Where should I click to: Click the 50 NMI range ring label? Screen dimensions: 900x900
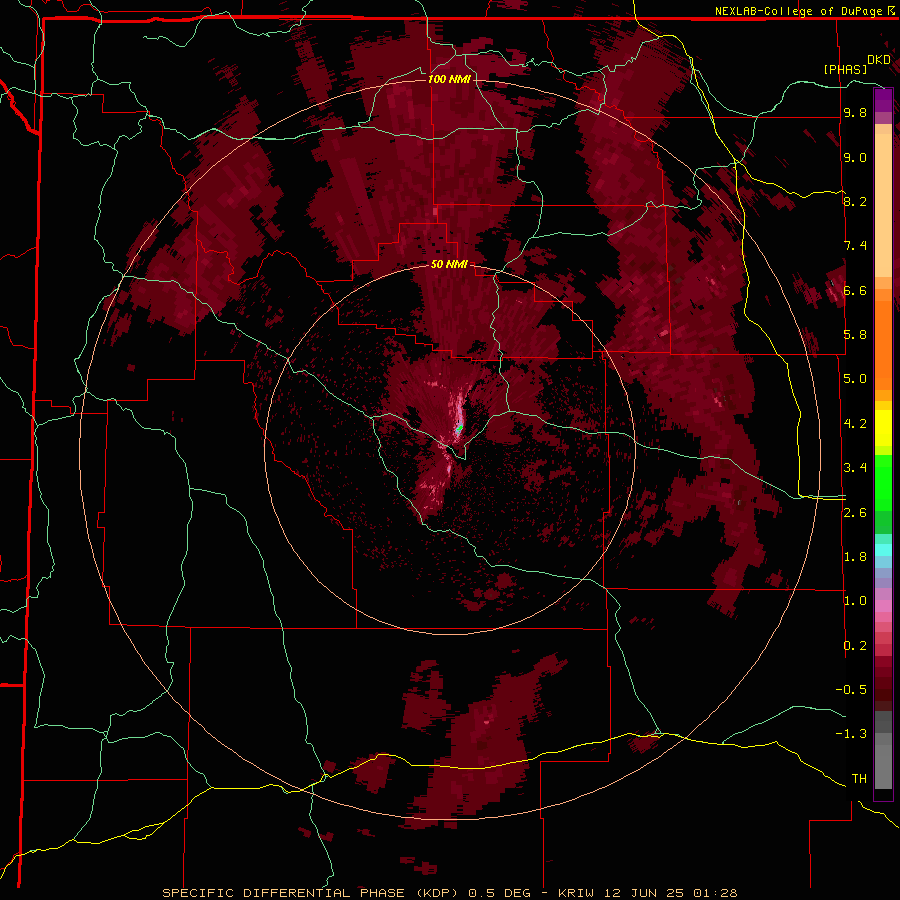click(x=449, y=264)
